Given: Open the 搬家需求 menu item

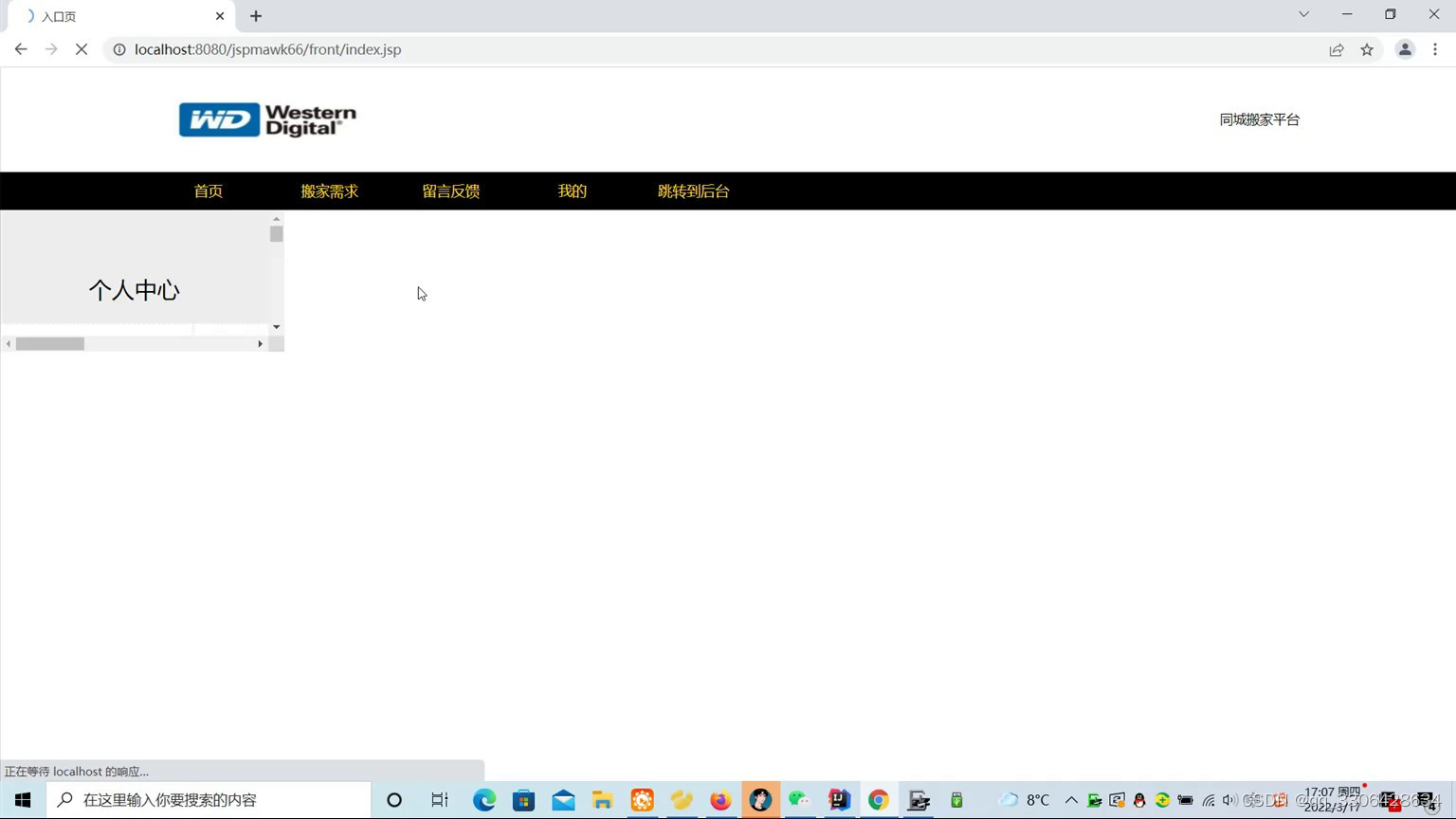Looking at the screenshot, I should 330,191.
